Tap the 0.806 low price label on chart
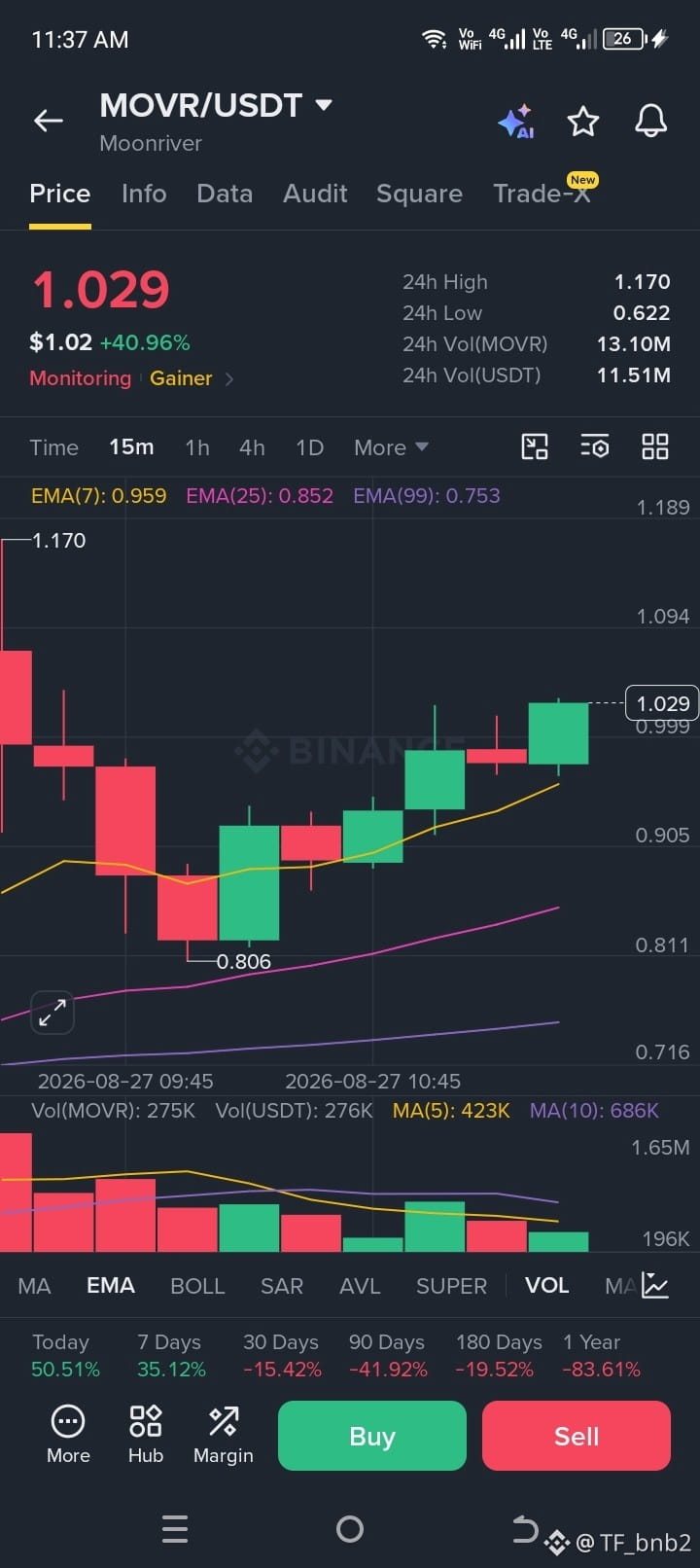The image size is (700, 1568). pyautogui.click(x=244, y=962)
